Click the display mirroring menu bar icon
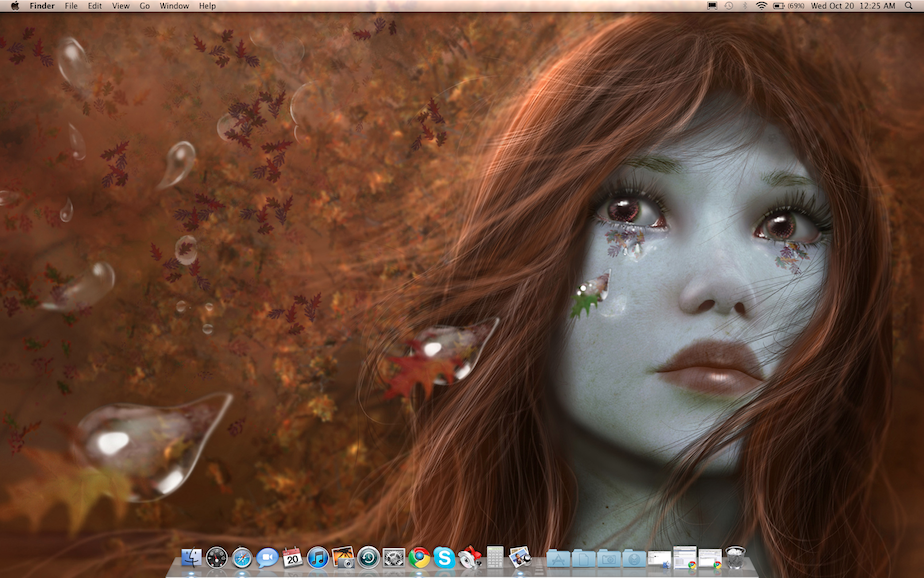Image resolution: width=924 pixels, height=578 pixels. pos(712,6)
